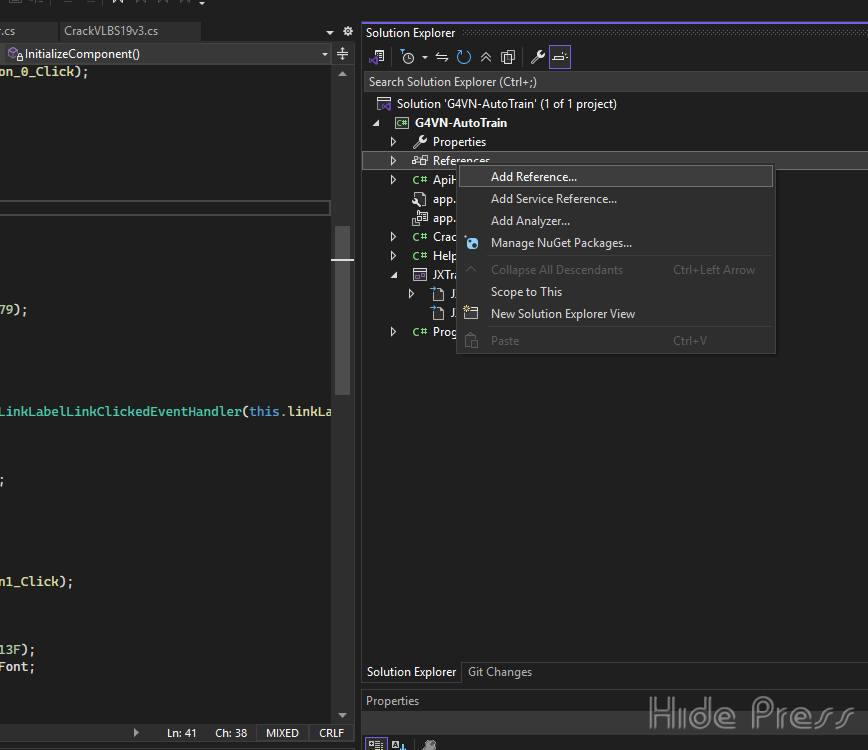The width and height of the screenshot is (868, 750).
Task: Collapse the G4VN-AutoTrain project node
Action: pos(377,123)
